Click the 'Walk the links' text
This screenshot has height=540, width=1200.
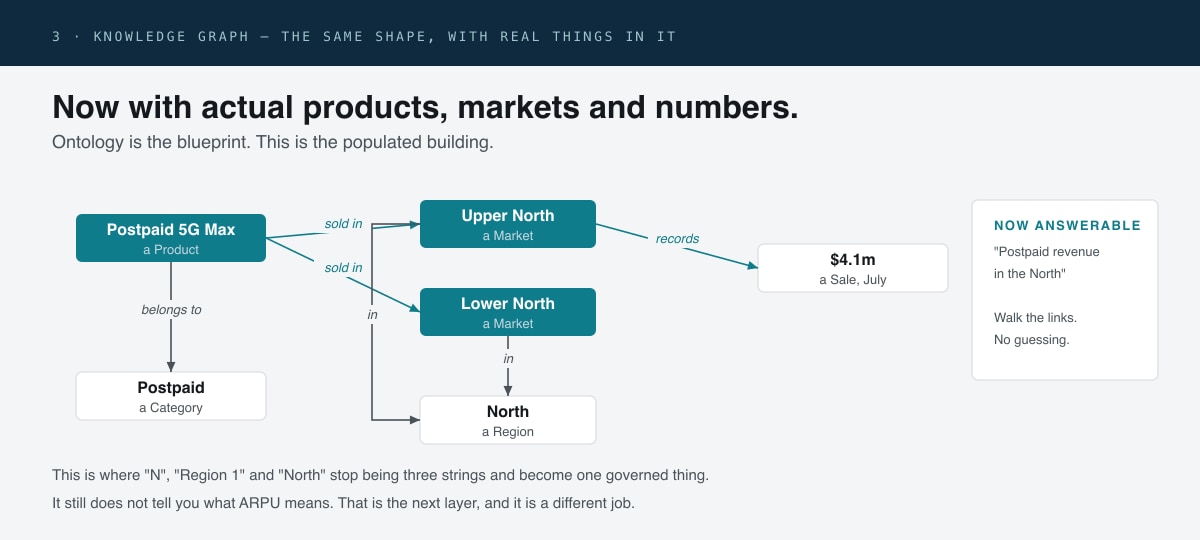tap(1035, 317)
